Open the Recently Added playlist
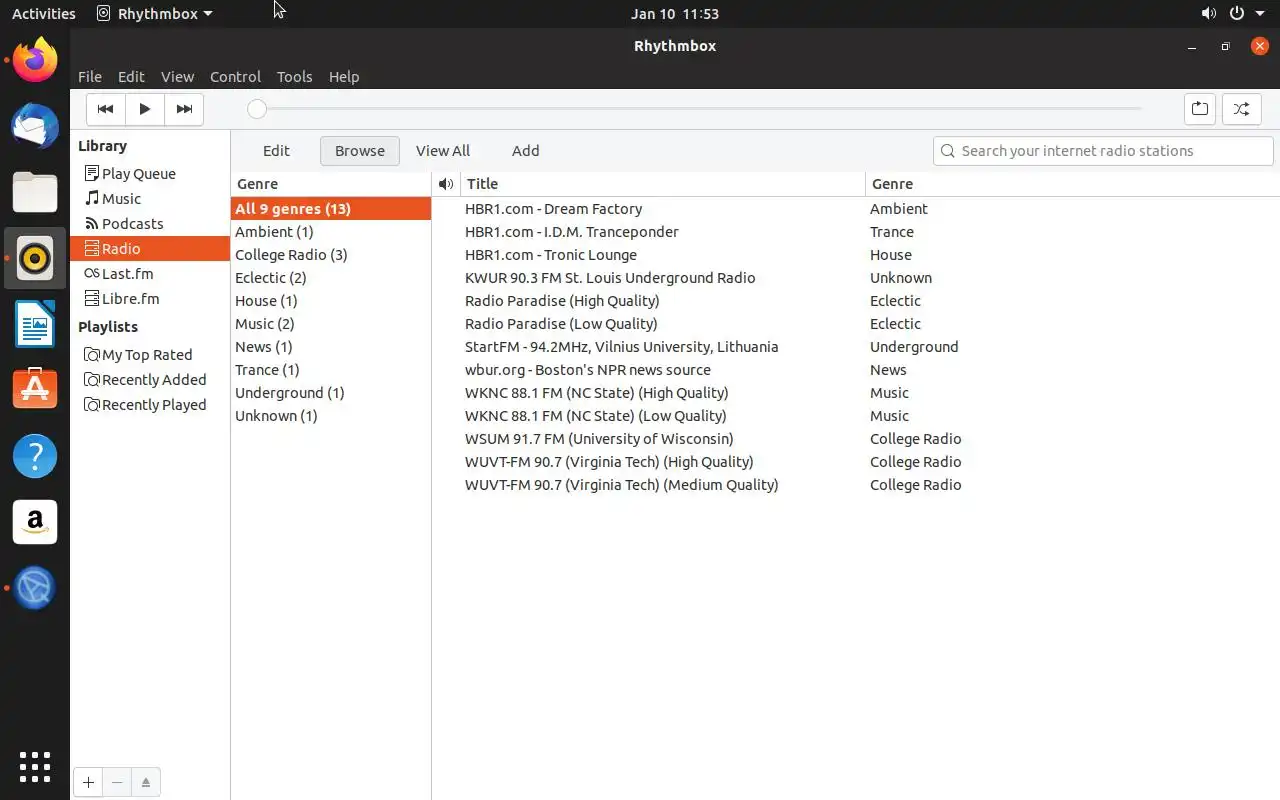The image size is (1280, 800). 150,379
